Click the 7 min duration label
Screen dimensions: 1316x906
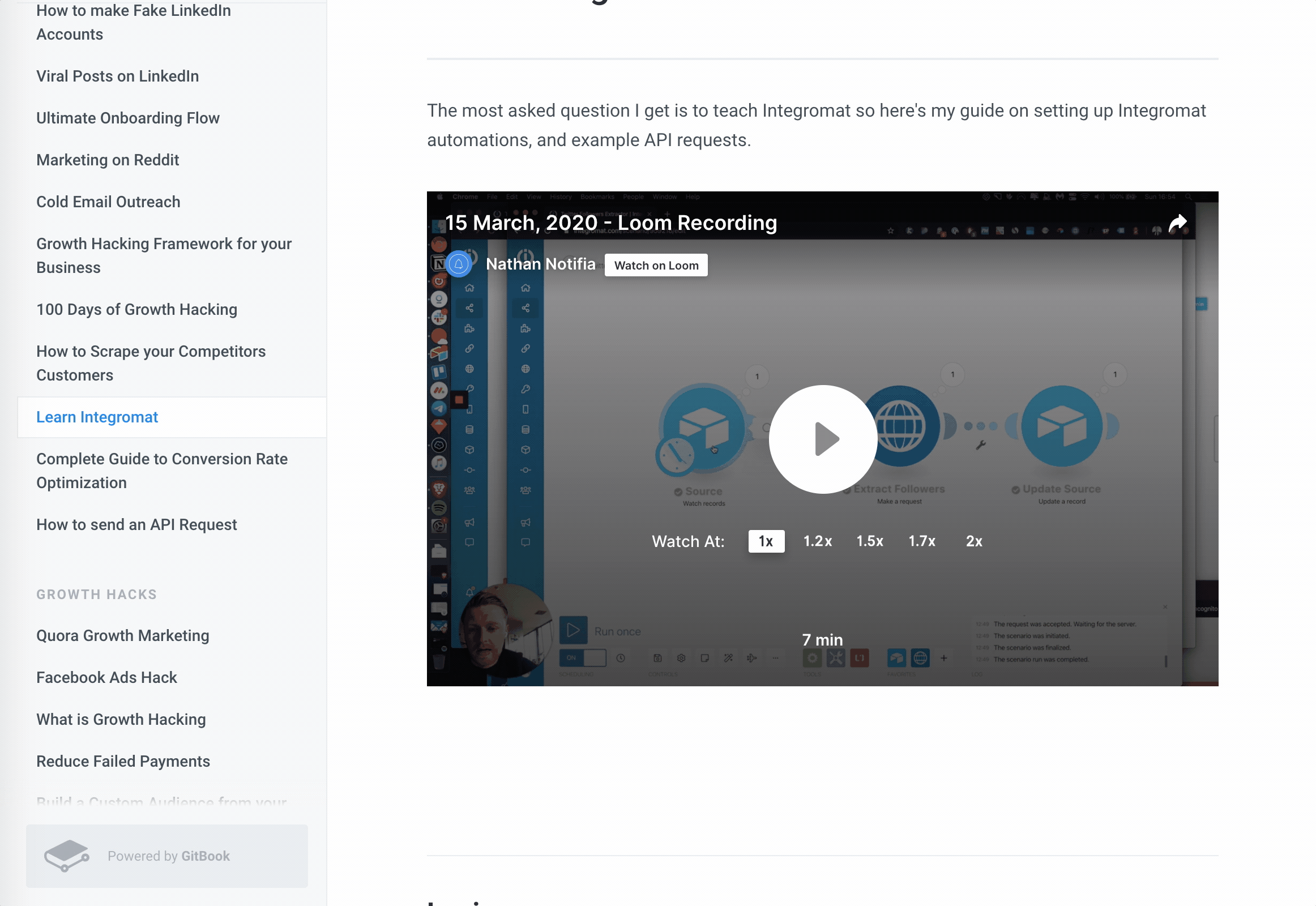point(822,640)
